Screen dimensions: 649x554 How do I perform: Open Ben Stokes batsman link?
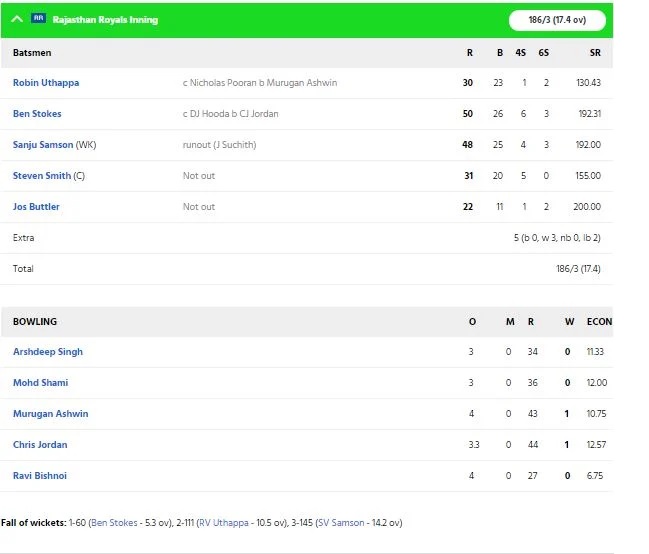[x=37, y=113]
